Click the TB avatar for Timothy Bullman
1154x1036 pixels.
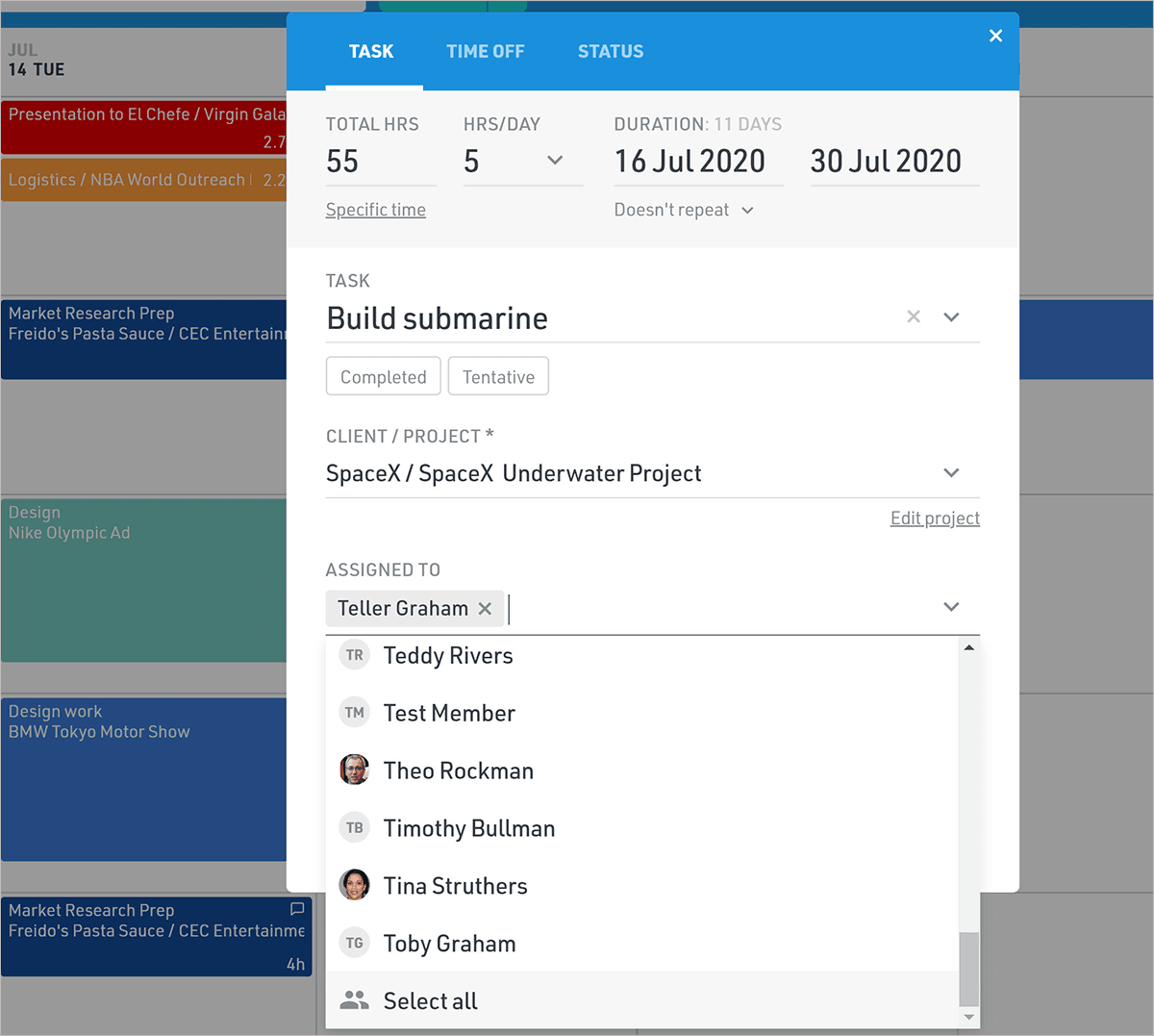355,827
